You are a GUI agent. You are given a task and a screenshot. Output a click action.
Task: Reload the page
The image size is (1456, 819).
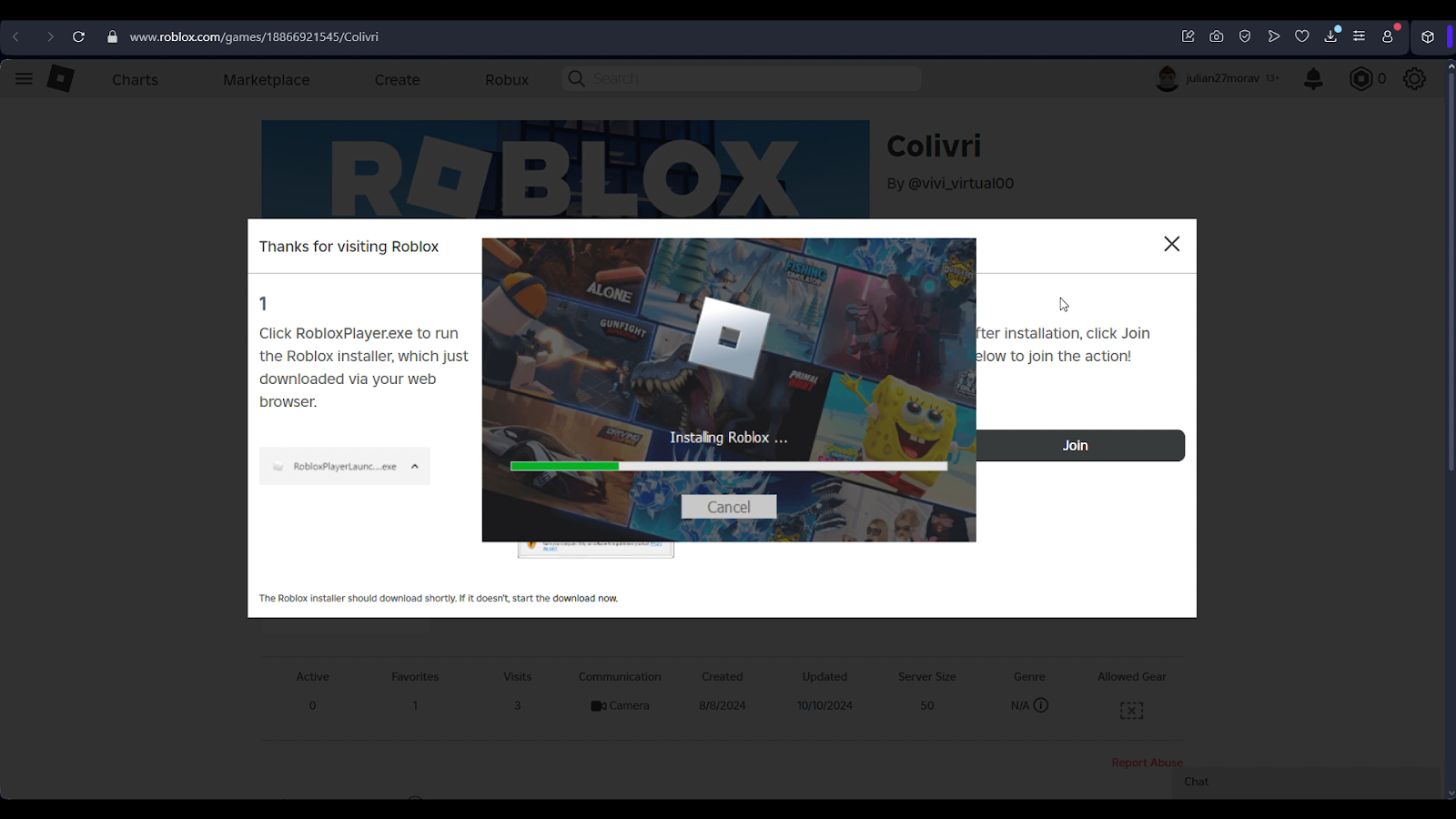[79, 36]
